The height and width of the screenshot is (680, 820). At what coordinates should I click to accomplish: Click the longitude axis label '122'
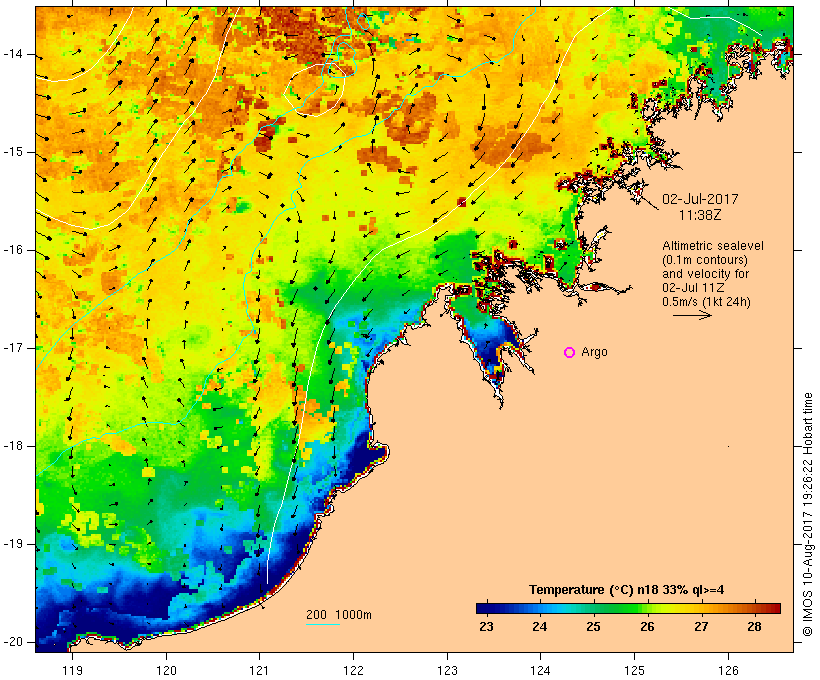pos(354,670)
